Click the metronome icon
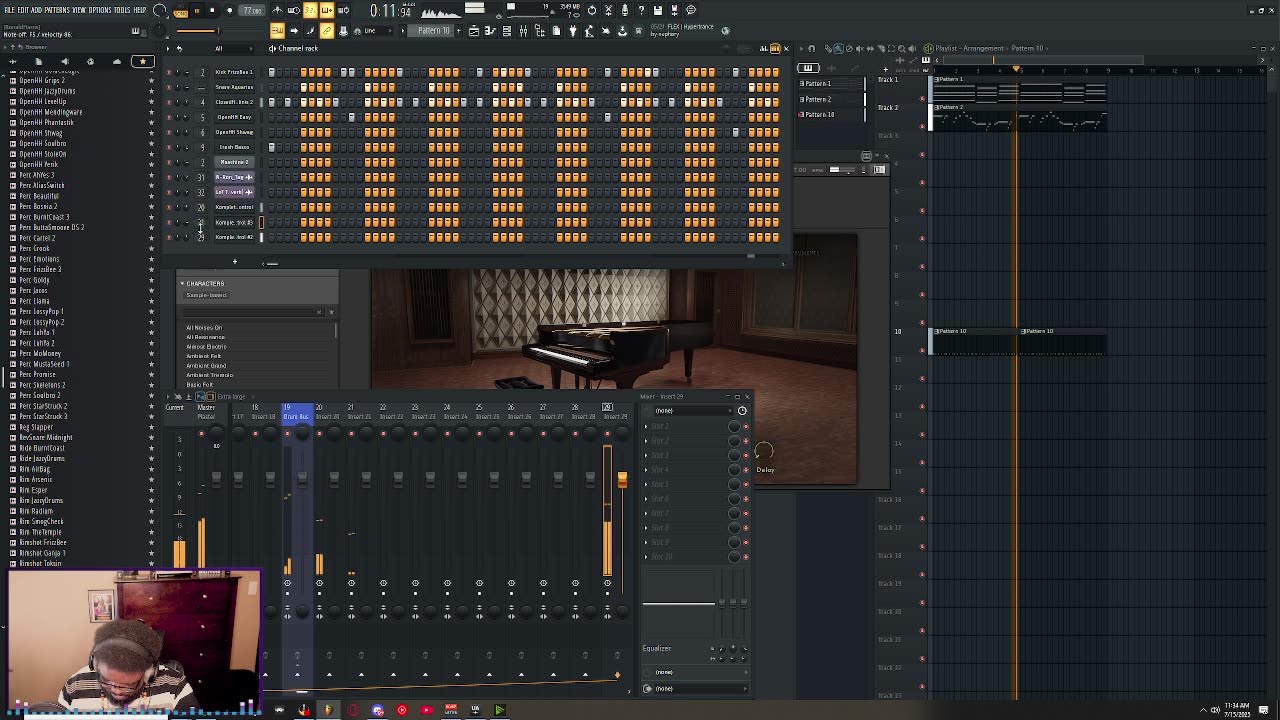Image resolution: width=1280 pixels, height=720 pixels. tap(277, 10)
